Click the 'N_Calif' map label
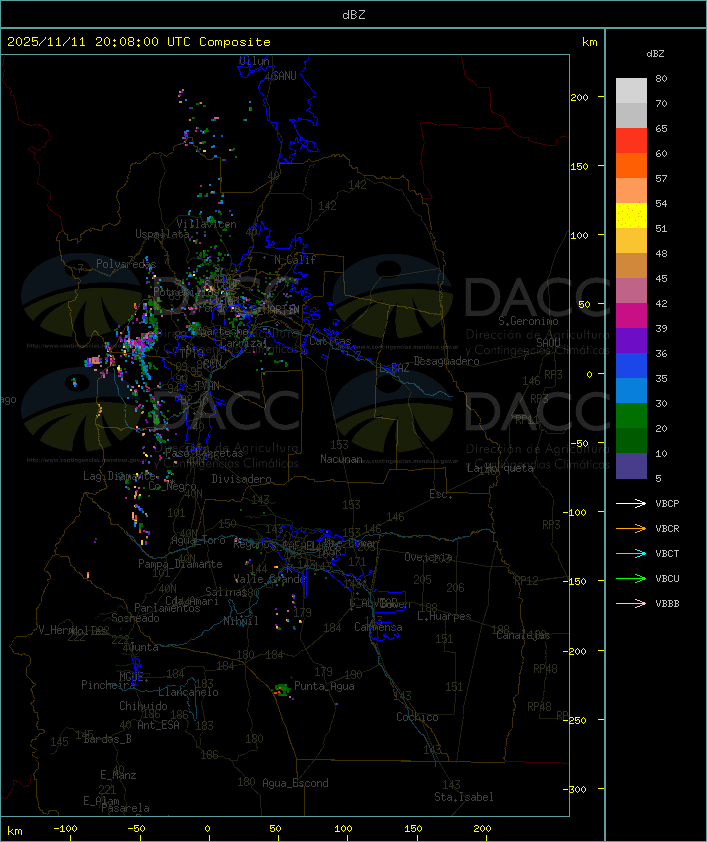Viewport: 707px width, 842px height. (x=295, y=260)
